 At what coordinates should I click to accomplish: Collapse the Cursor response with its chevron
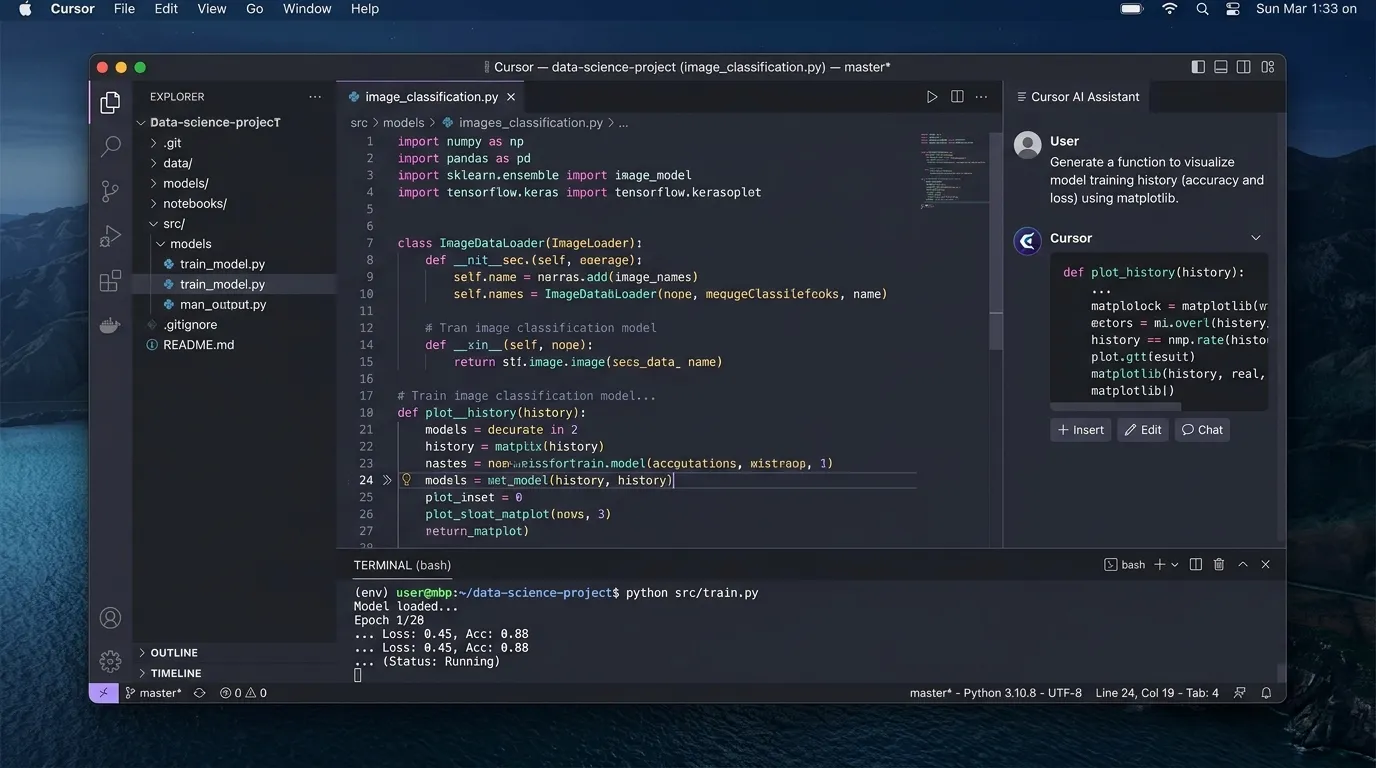1256,238
